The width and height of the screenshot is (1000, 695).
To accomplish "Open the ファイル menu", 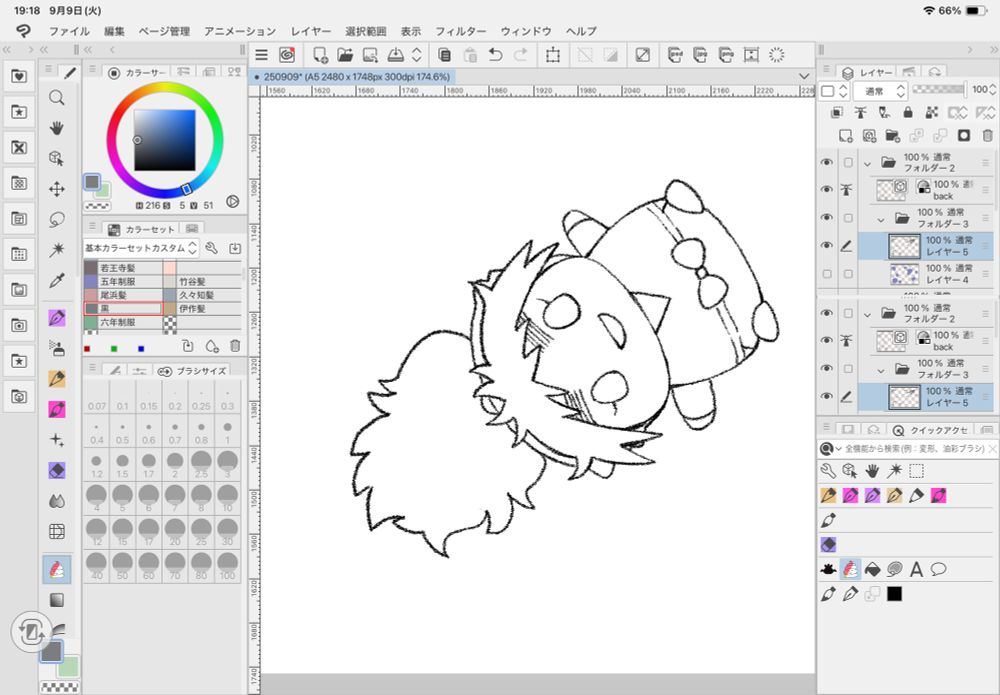I will click(69, 31).
